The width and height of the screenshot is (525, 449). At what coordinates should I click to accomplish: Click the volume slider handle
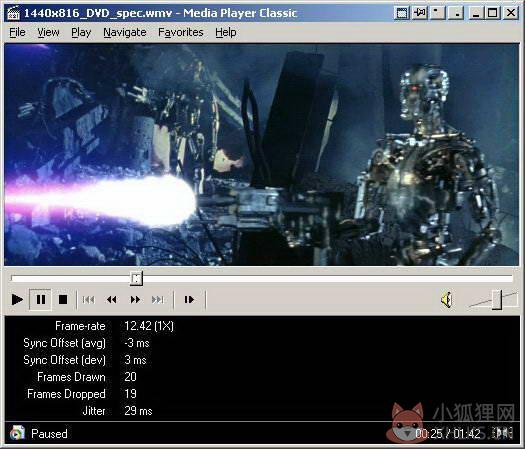(497, 300)
